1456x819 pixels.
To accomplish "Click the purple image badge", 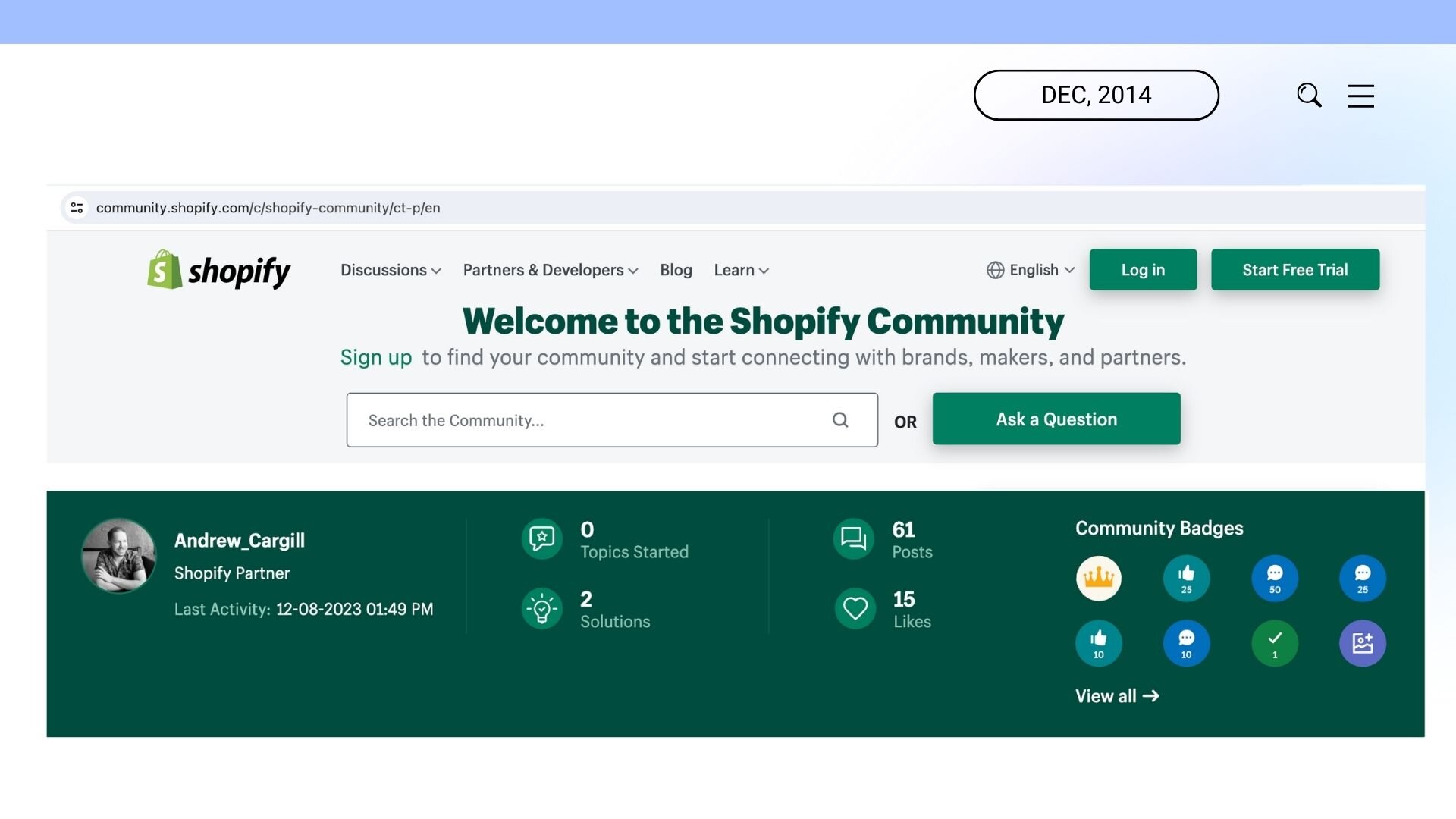I will point(1362,643).
